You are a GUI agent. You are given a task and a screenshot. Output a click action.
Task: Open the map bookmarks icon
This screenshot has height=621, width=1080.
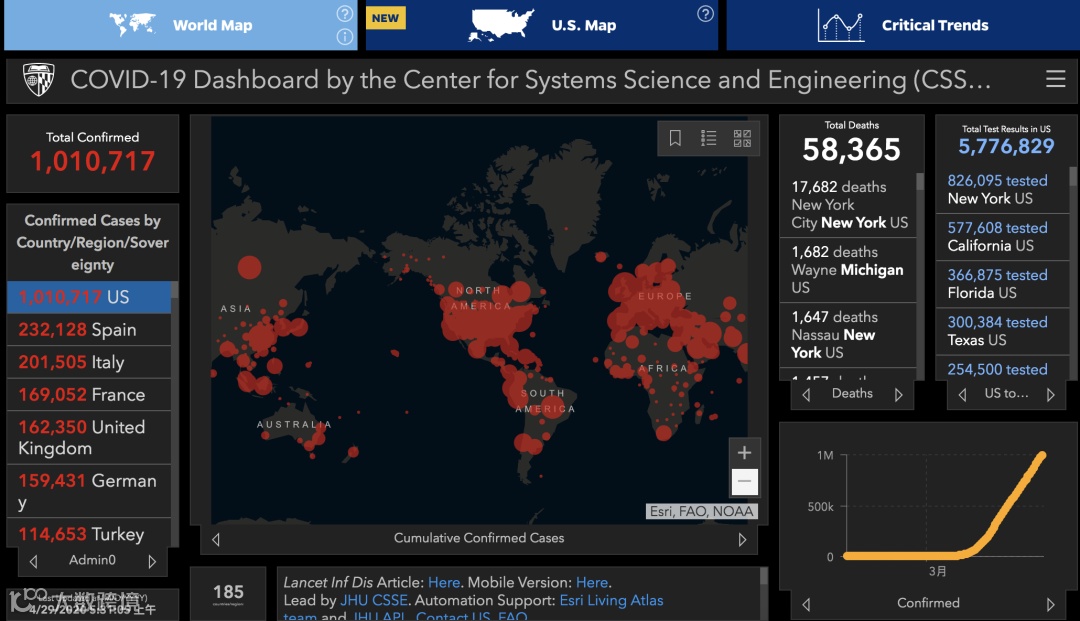click(x=675, y=138)
